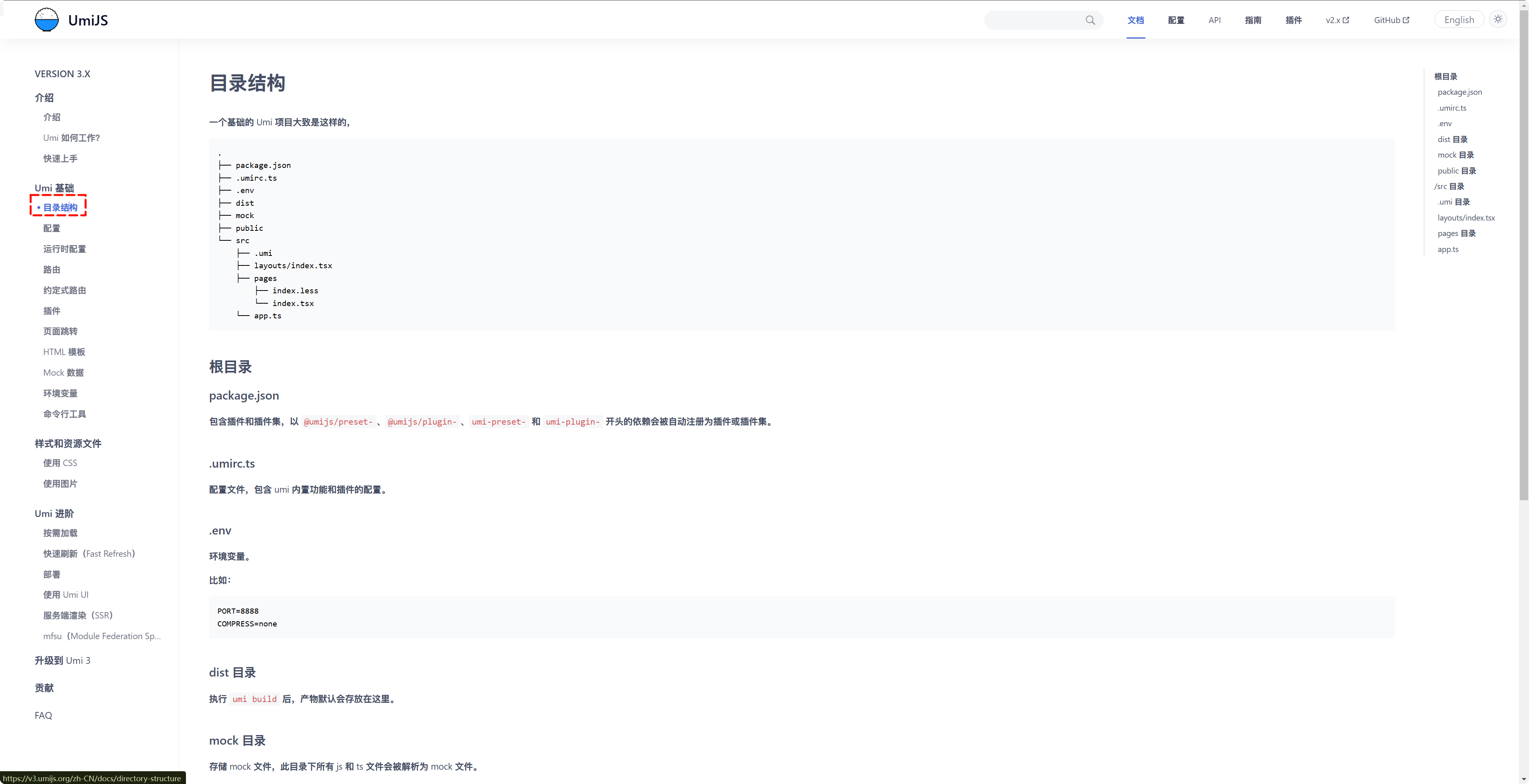Click the UmiJS rice bowl logo
Screen dimensions: 1529x784
coord(46,20)
